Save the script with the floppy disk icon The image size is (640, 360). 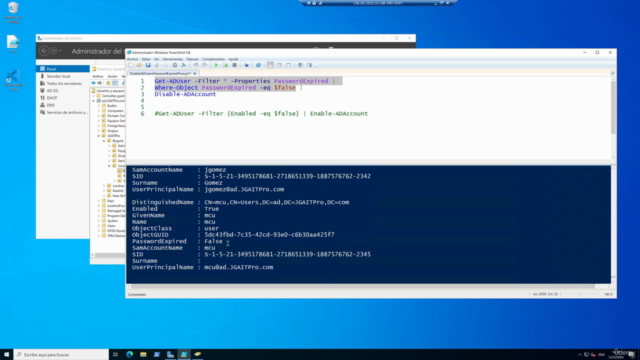(148, 65)
